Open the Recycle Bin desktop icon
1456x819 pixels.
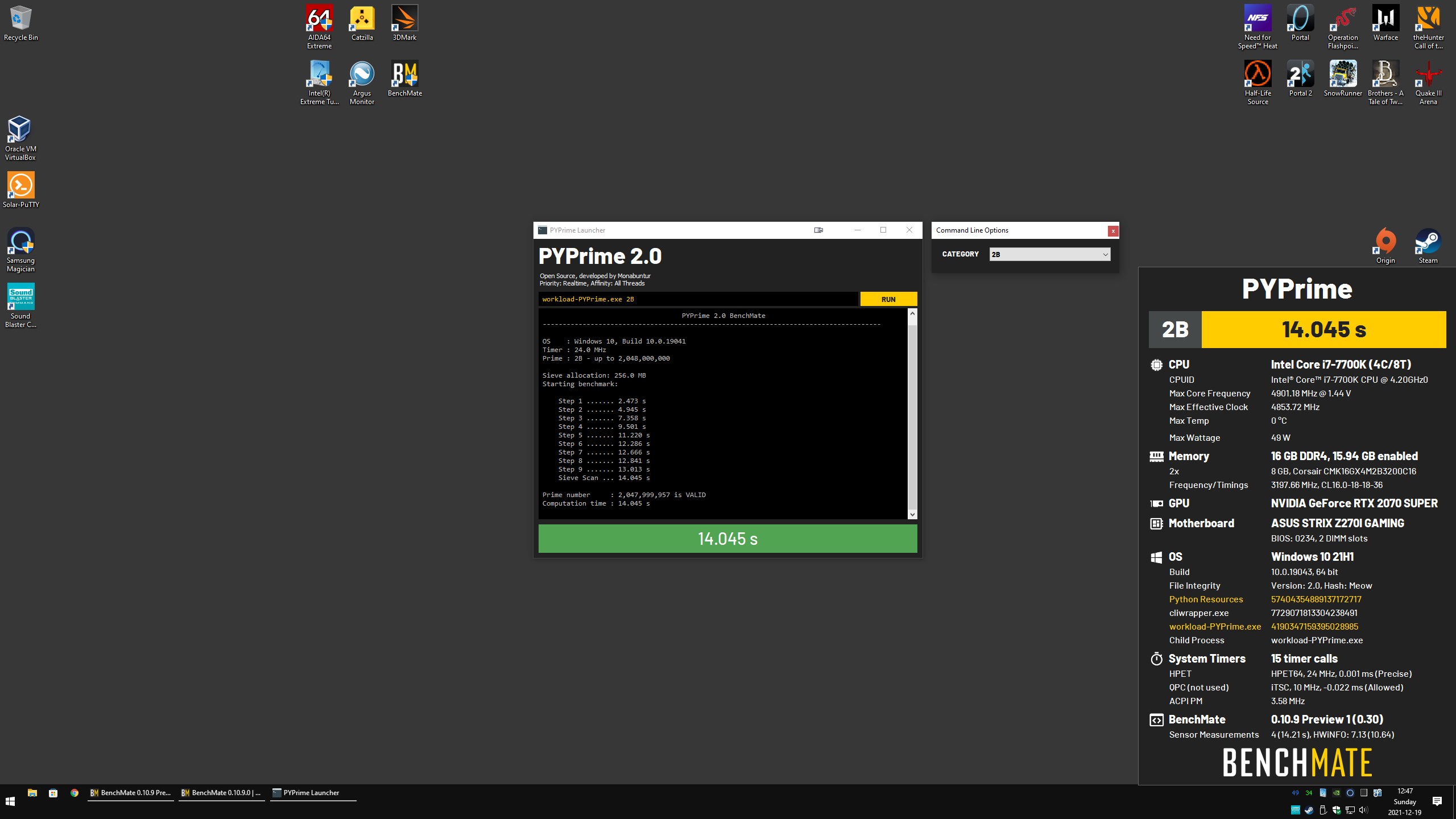[20, 23]
